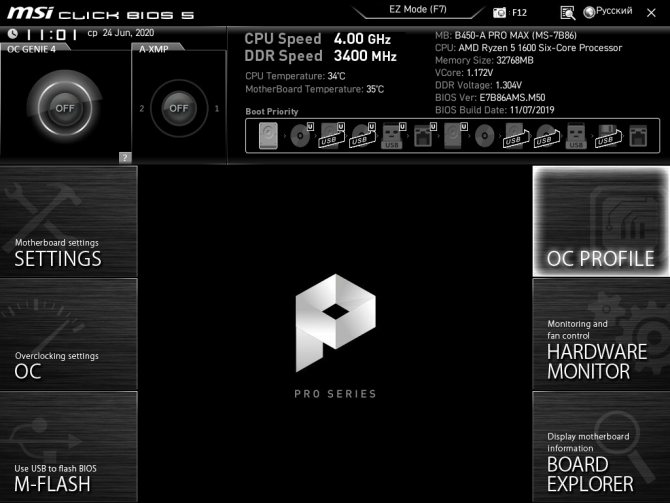The image size is (670, 503).
Task: Toggle the OC GENIE 4 power button
Action: tap(65, 107)
